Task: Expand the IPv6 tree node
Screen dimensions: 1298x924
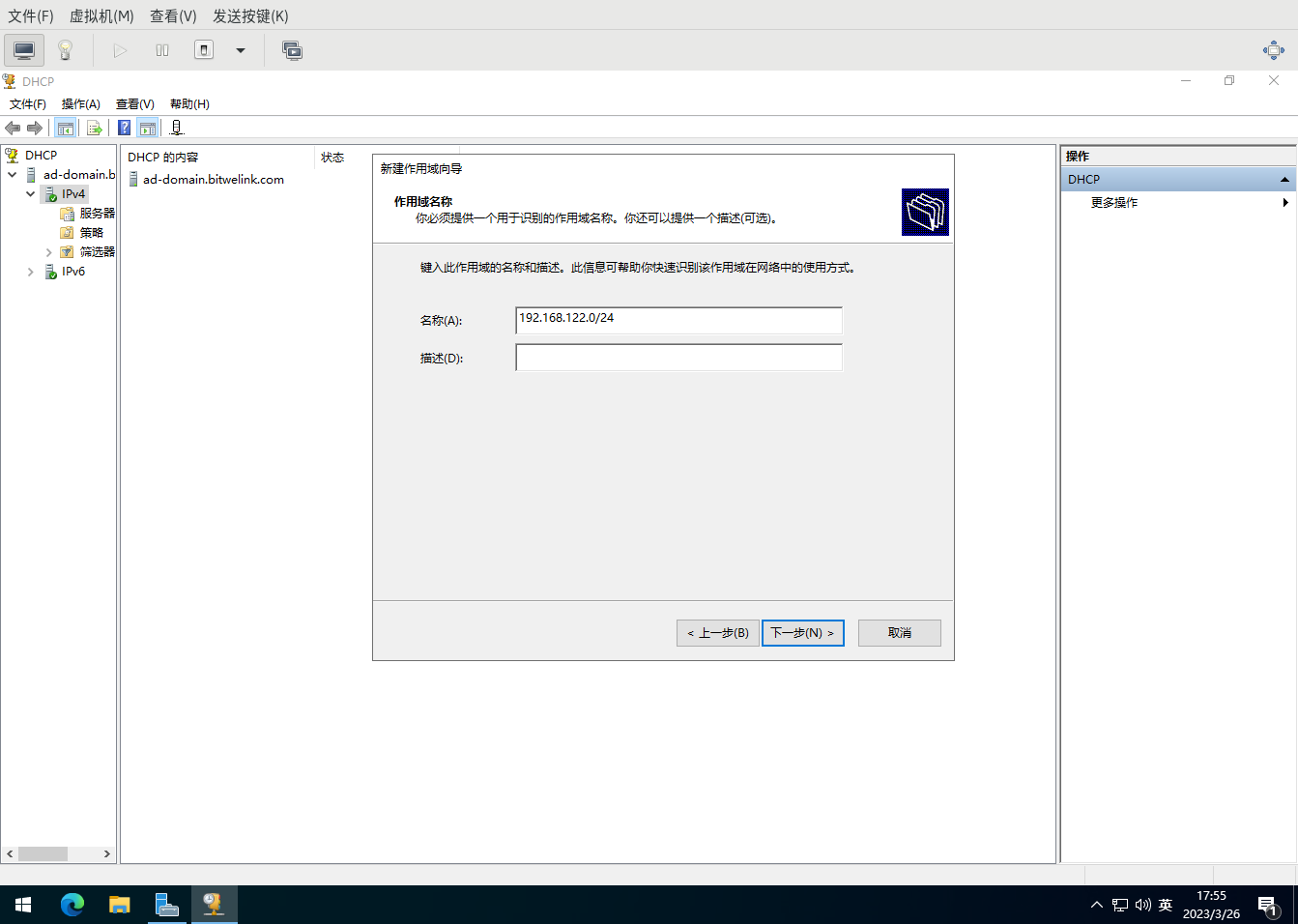Action: click(30, 272)
